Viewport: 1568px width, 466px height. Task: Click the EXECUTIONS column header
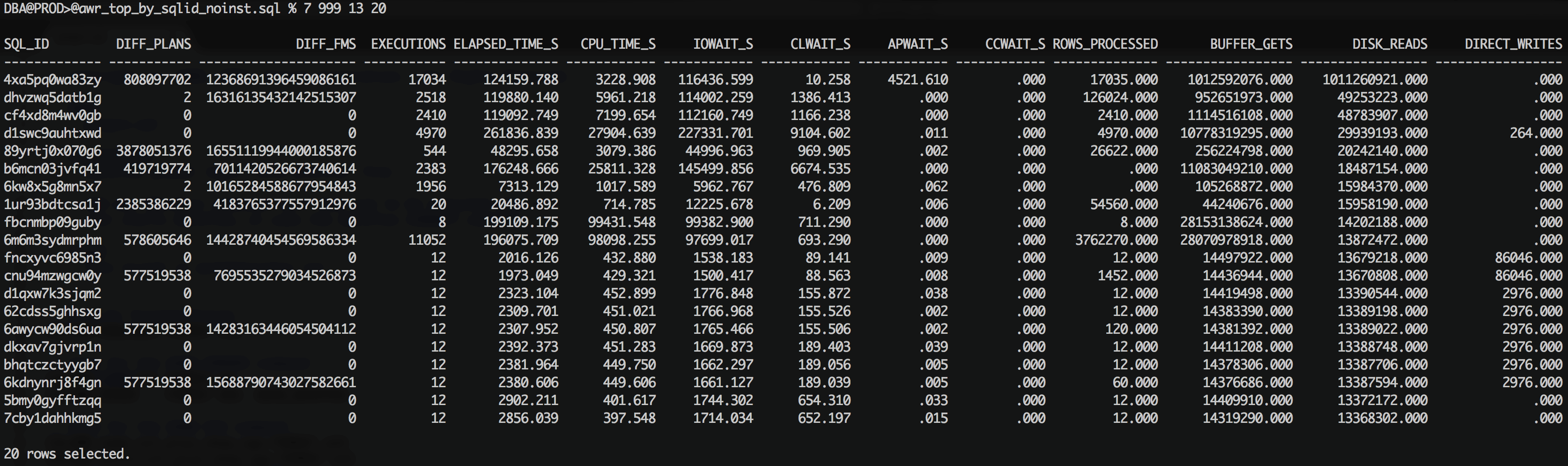coord(408,44)
